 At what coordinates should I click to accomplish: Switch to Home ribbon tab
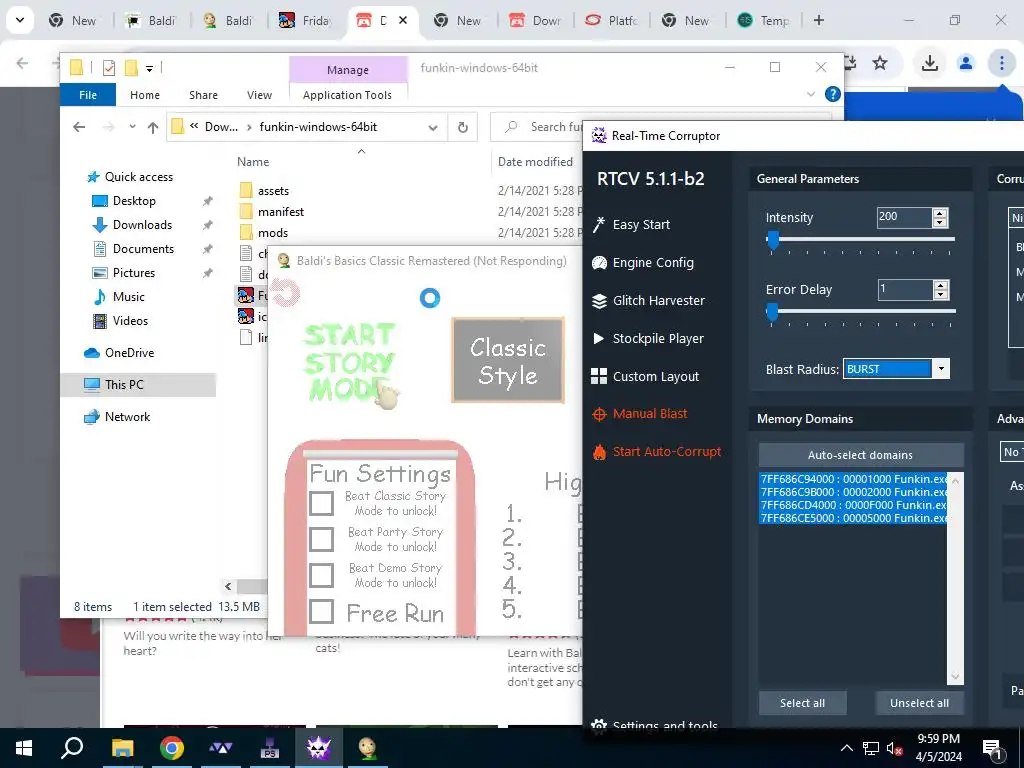pos(144,95)
